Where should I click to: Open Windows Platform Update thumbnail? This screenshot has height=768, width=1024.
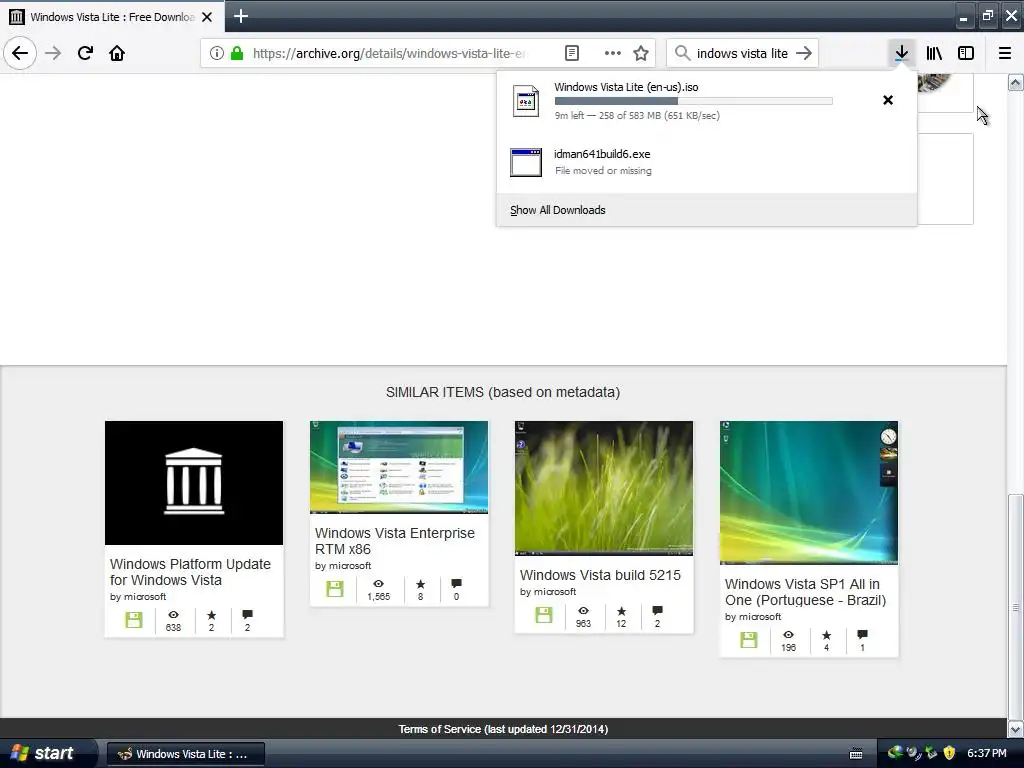pyautogui.click(x=194, y=483)
